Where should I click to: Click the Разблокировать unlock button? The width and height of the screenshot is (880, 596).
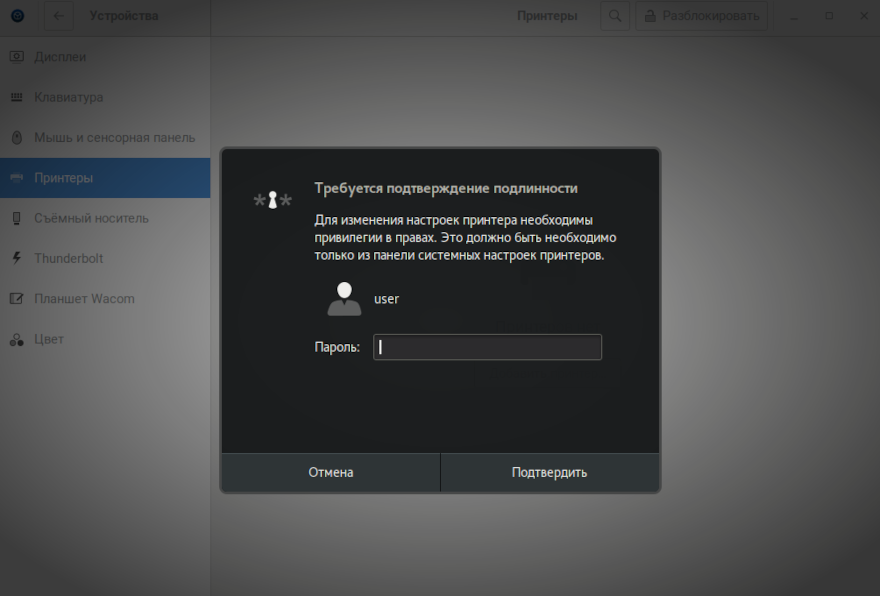pyautogui.click(x=701, y=16)
